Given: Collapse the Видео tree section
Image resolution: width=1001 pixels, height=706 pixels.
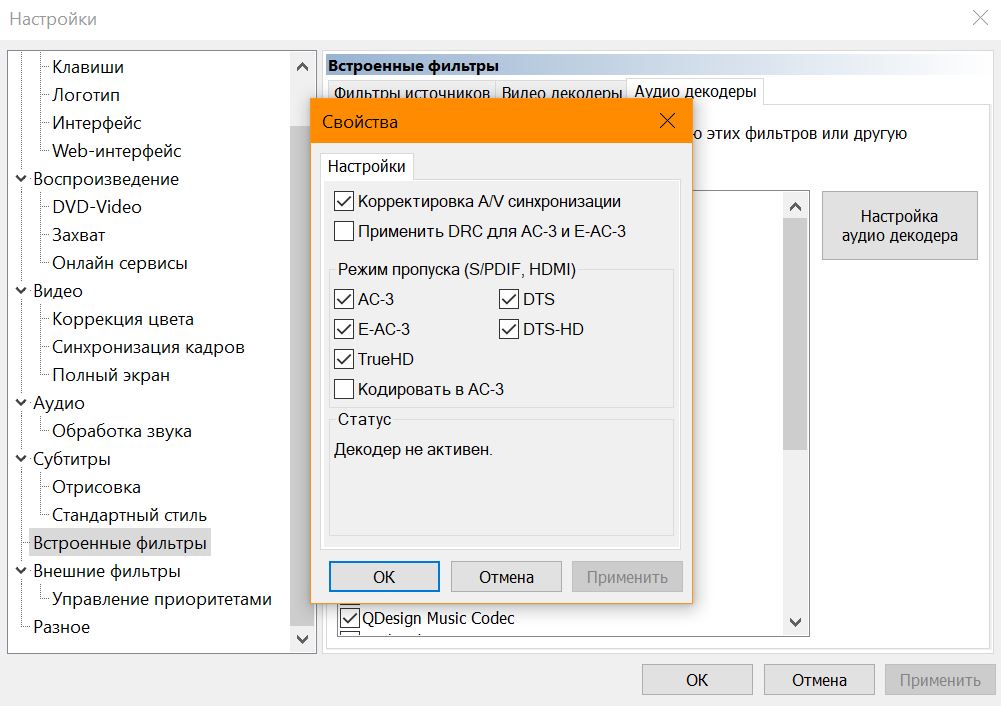Looking at the screenshot, I should click(x=21, y=292).
